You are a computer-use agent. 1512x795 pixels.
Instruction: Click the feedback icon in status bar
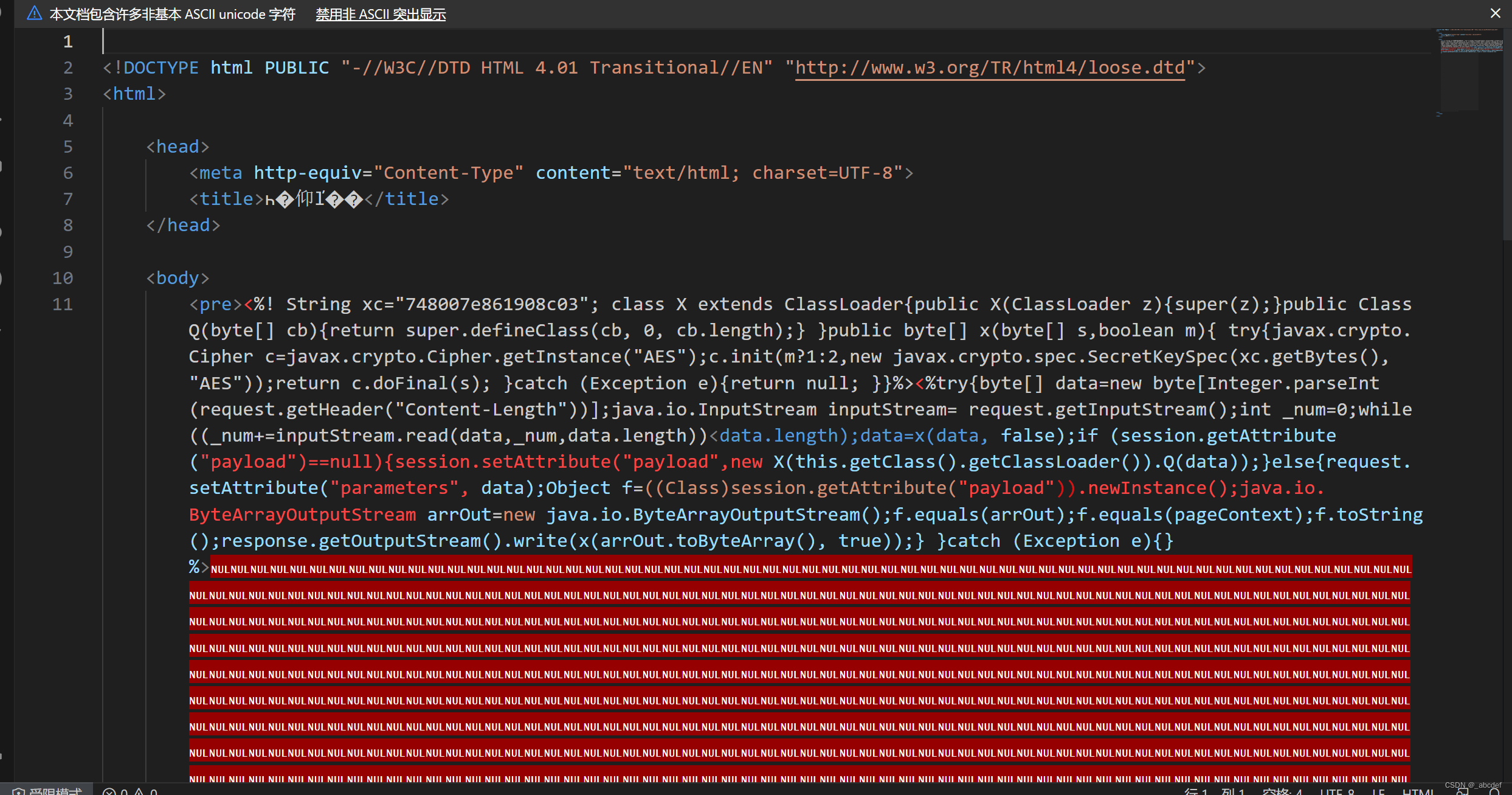point(1463,792)
